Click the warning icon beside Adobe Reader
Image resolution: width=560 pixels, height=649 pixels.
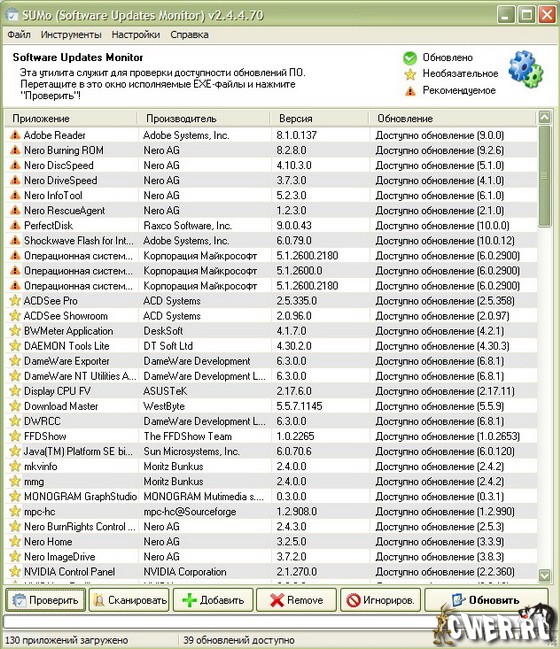(15, 135)
